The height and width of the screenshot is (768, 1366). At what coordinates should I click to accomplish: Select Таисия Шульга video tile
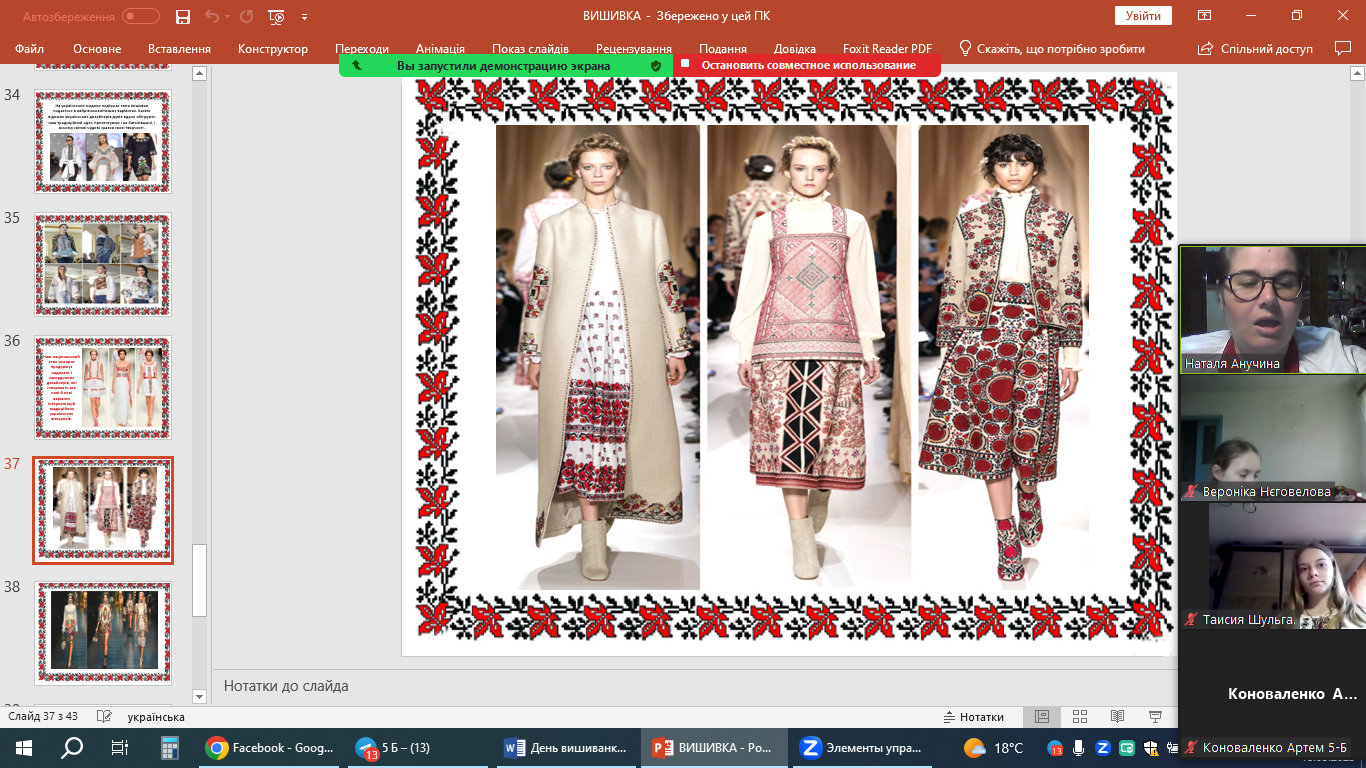pyautogui.click(x=1272, y=566)
